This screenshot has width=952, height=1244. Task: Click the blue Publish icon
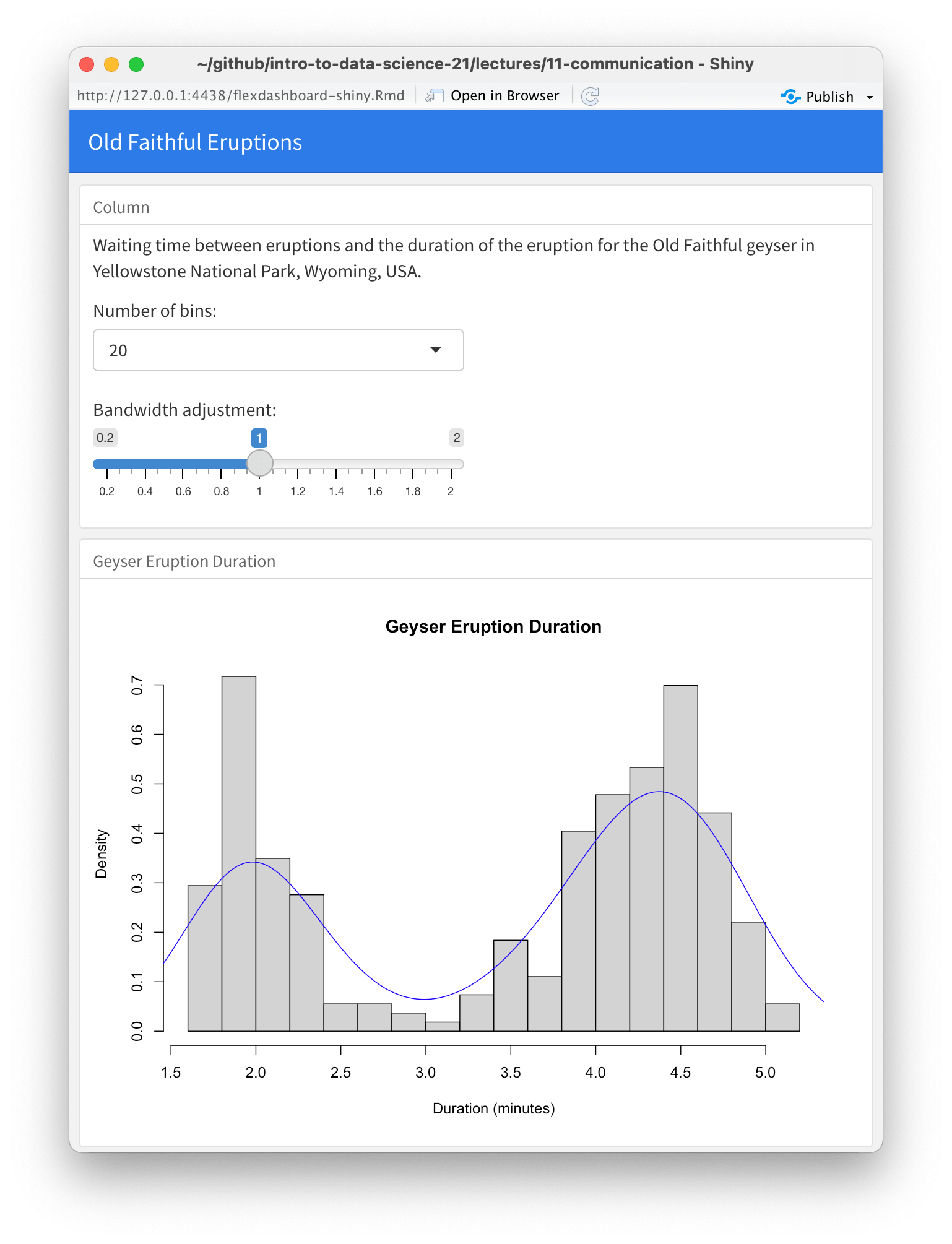[x=791, y=96]
